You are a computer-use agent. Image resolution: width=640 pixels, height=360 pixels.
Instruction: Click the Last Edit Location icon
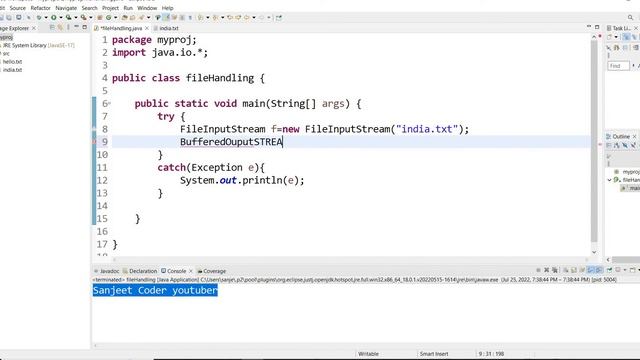tap(231, 18)
